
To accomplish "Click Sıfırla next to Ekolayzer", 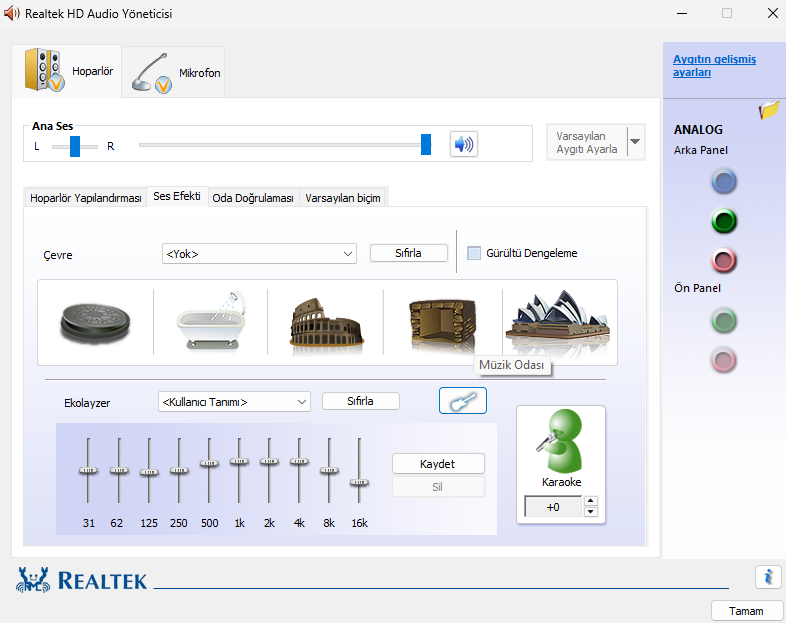I will 360,401.
